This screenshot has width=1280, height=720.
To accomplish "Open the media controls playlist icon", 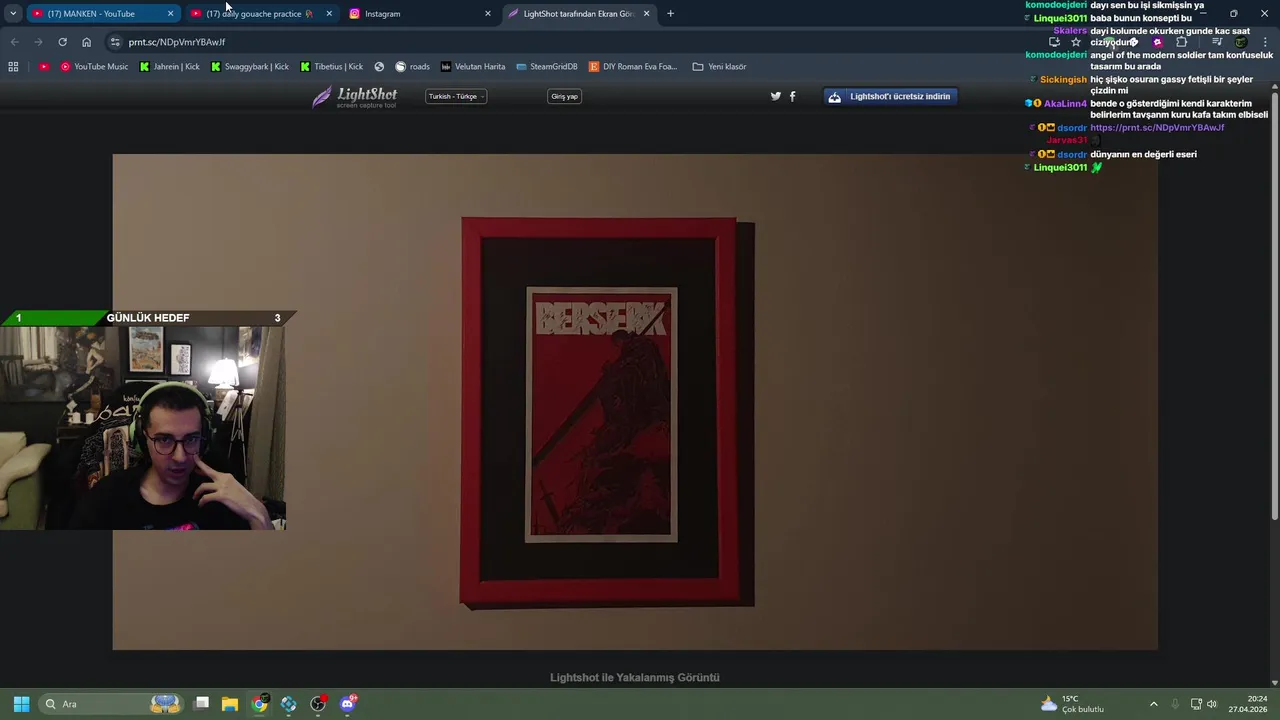I will pos(1217,42).
